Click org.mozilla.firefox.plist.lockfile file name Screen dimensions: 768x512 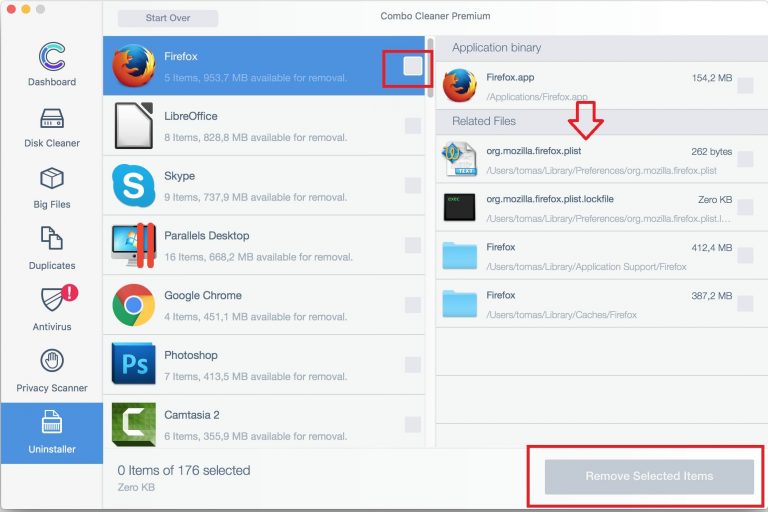coord(550,199)
